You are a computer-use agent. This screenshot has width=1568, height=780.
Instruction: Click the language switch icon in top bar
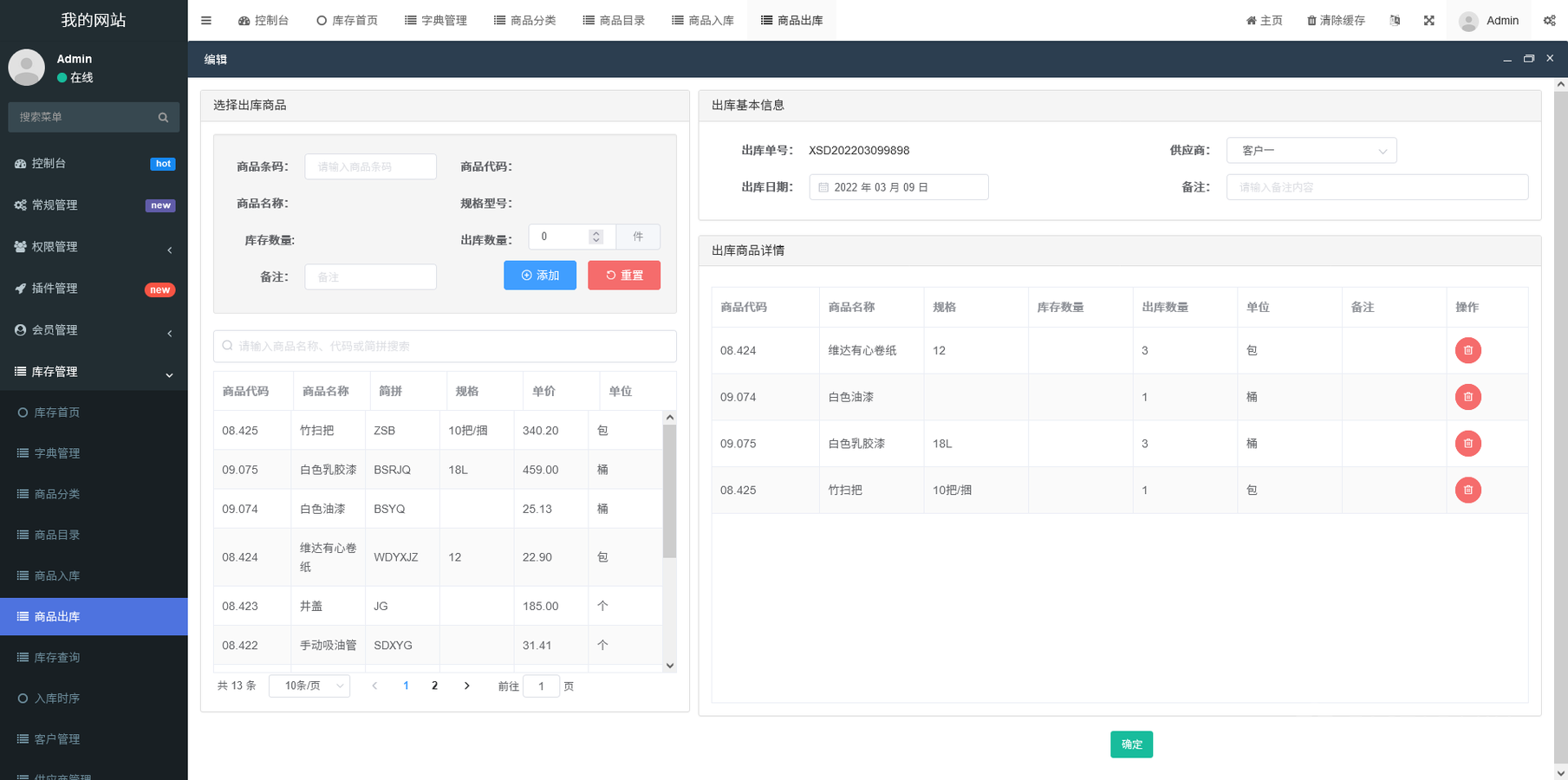[x=1395, y=20]
